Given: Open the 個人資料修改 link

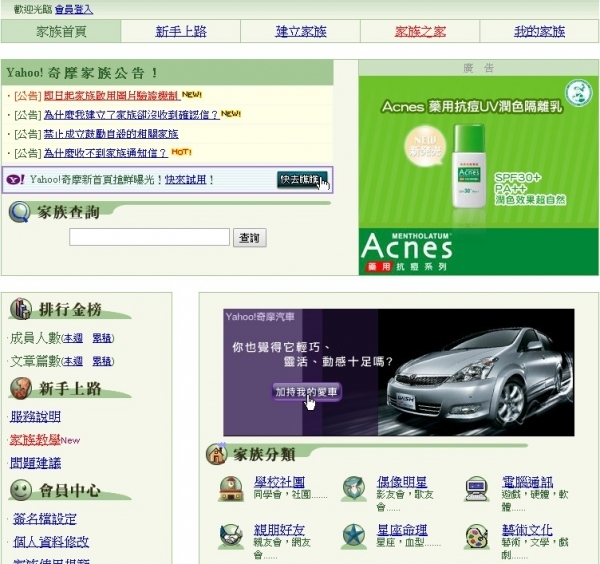Looking at the screenshot, I should click(x=51, y=542).
